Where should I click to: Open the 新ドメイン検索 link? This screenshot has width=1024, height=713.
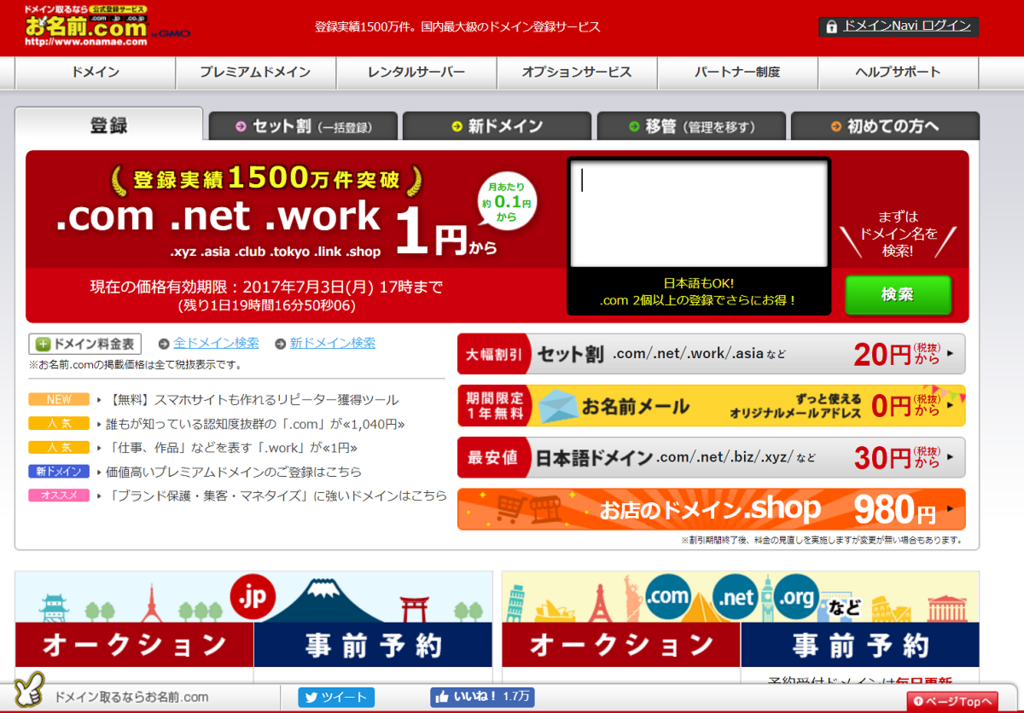click(x=332, y=343)
